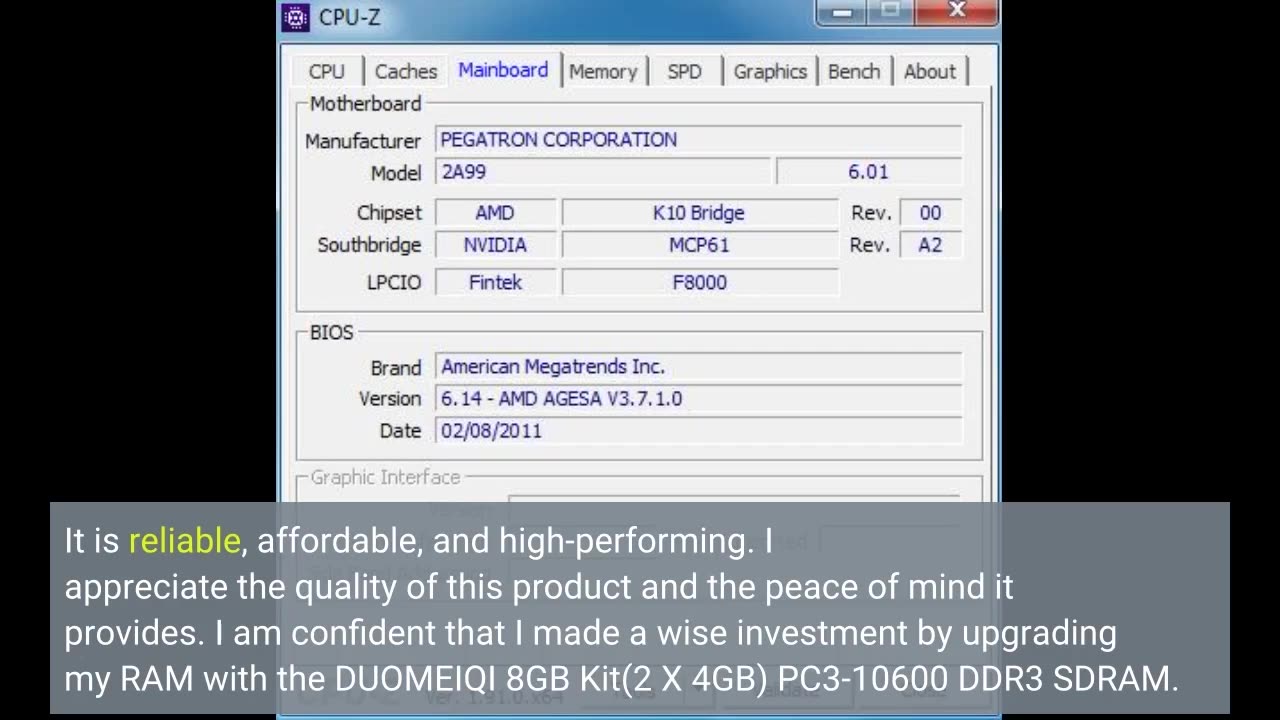Open the Caches tab
Viewport: 1280px width, 720px height.
(x=405, y=71)
